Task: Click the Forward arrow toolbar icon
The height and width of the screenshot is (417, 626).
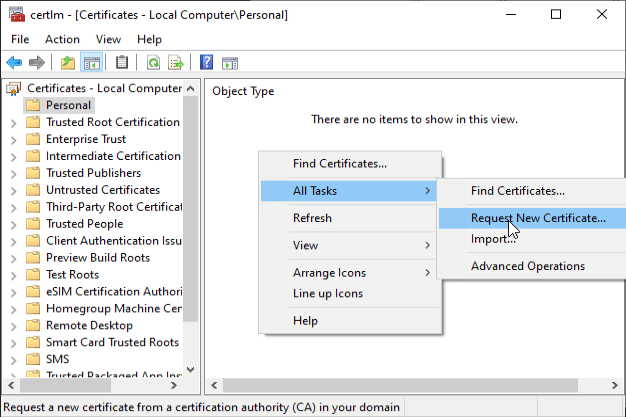Action: click(37, 62)
